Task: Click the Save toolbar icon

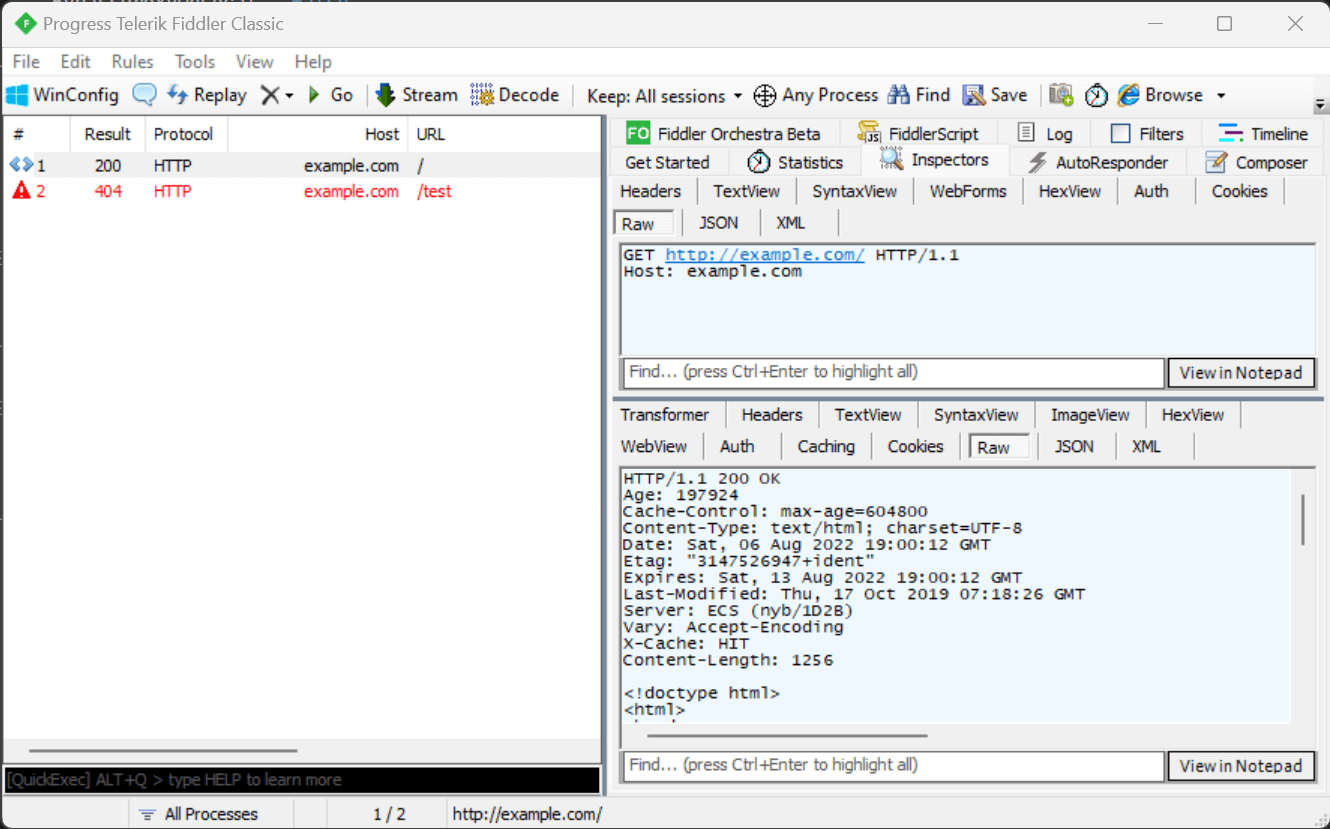Action: point(995,95)
